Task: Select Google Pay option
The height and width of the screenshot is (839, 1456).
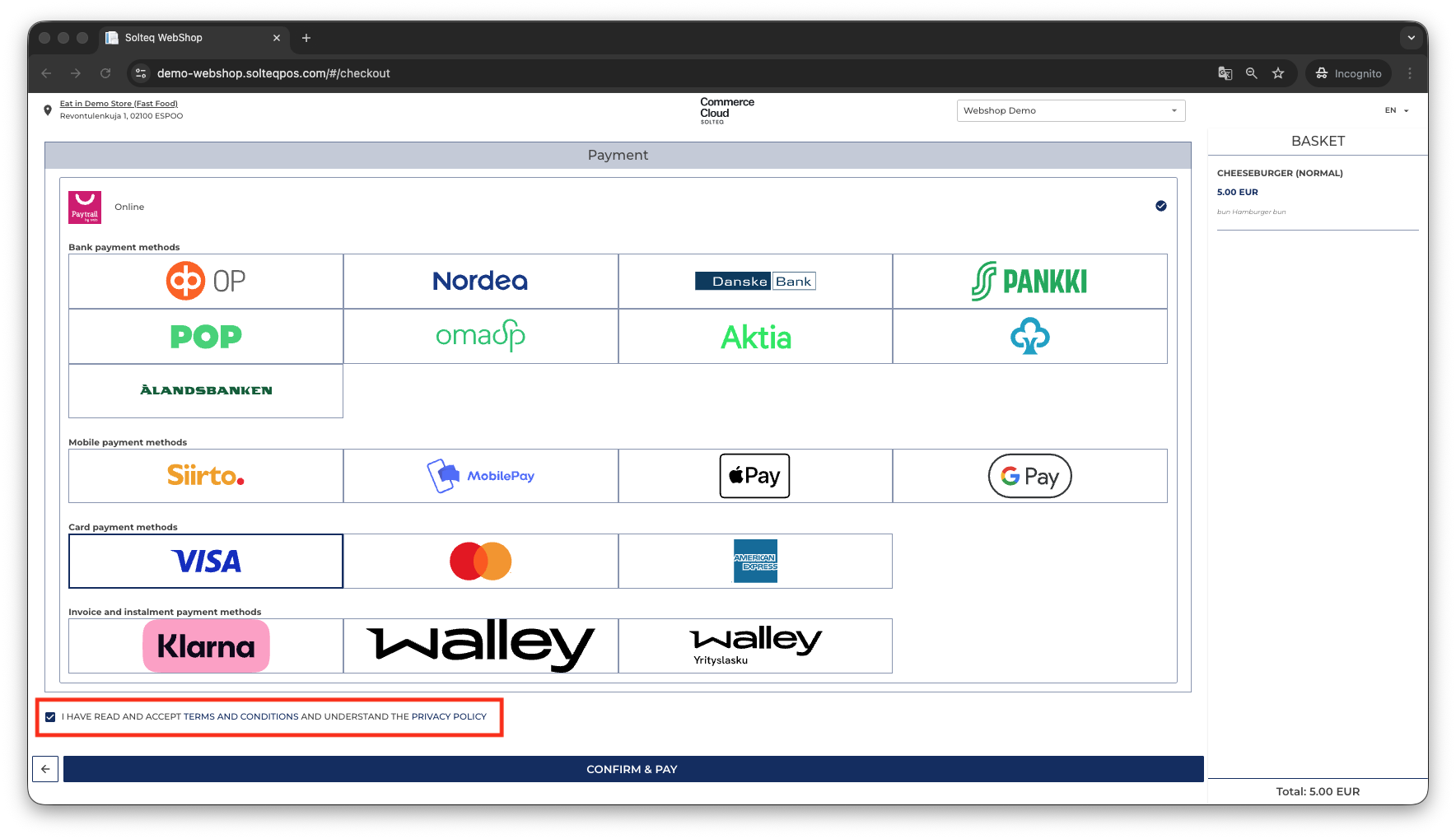Action: click(1030, 476)
